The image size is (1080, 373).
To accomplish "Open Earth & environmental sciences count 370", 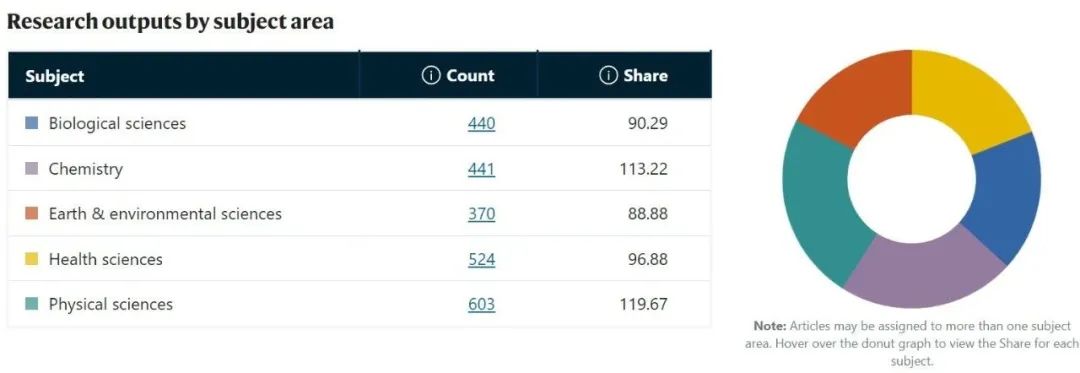I will coord(481,214).
